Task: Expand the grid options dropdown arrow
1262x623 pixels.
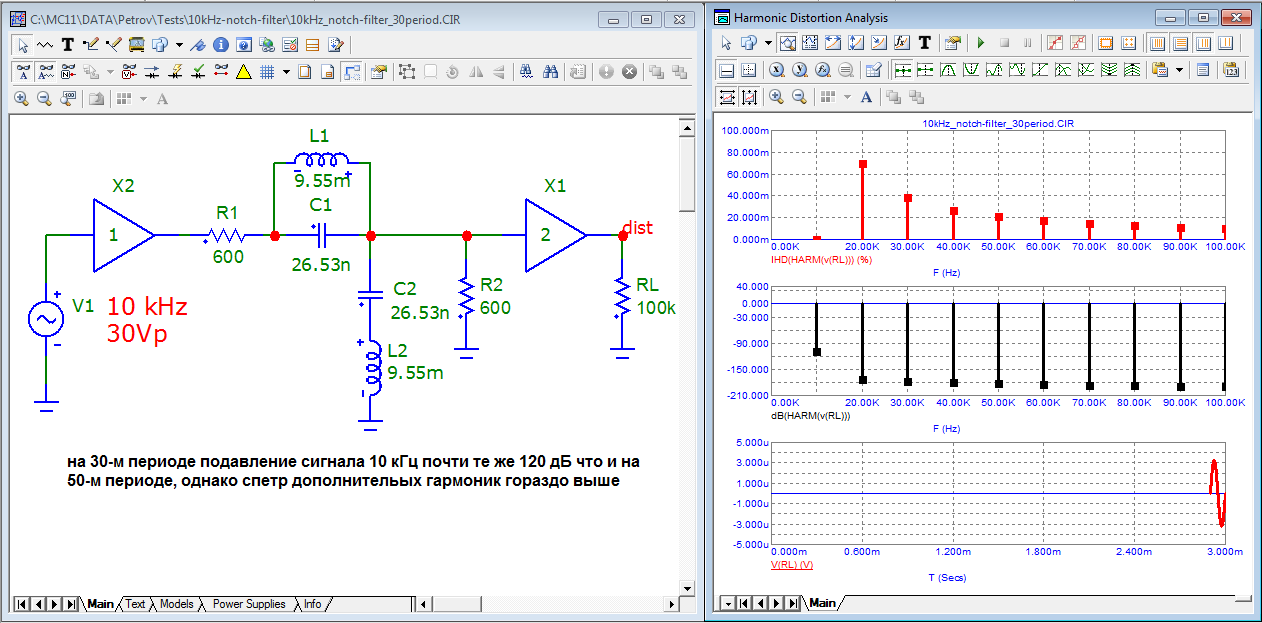Action: pyautogui.click(x=286, y=71)
